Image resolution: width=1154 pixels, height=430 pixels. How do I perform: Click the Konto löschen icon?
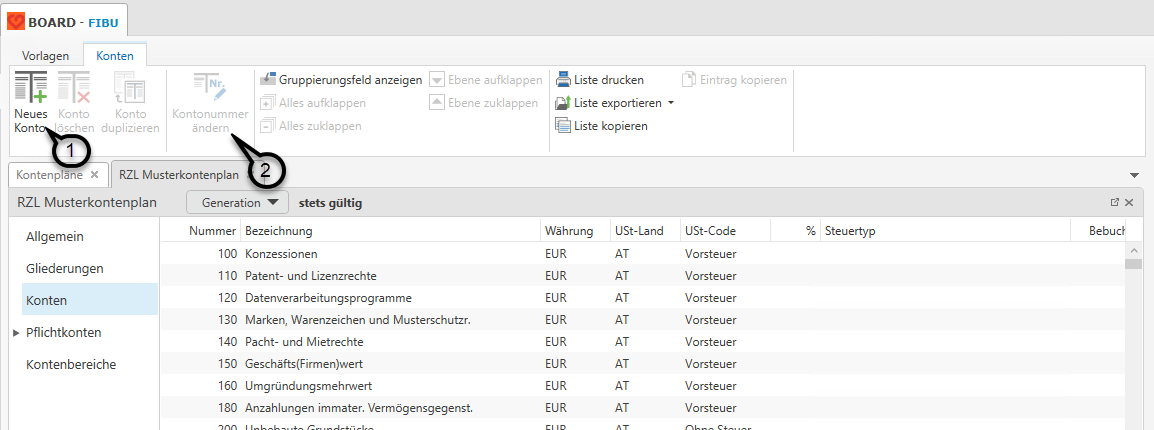coord(74,88)
